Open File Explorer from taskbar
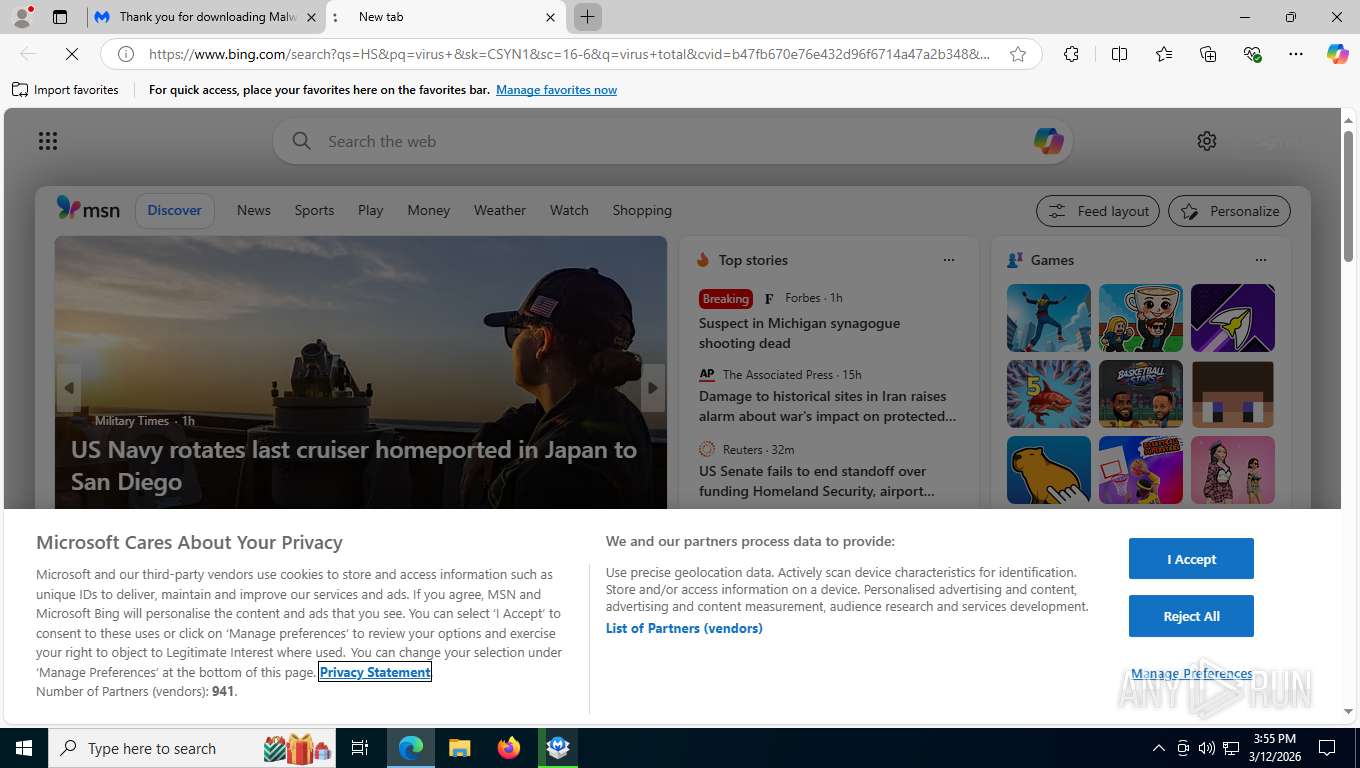This screenshot has height=768, width=1360. [460, 748]
